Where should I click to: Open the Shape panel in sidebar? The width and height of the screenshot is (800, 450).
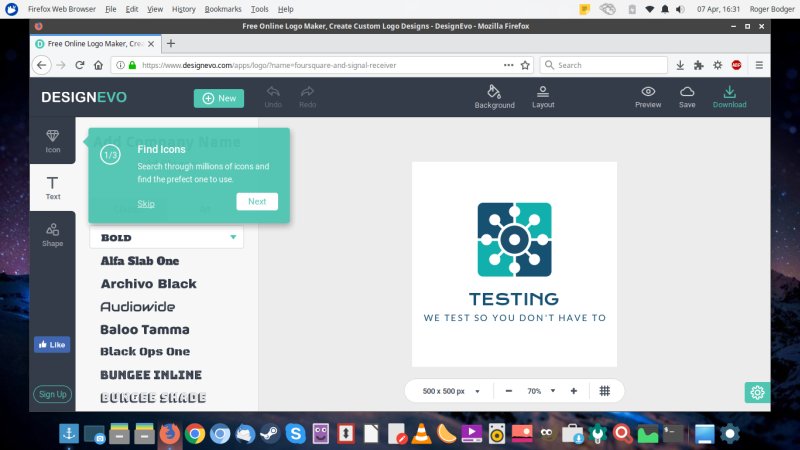(x=53, y=235)
